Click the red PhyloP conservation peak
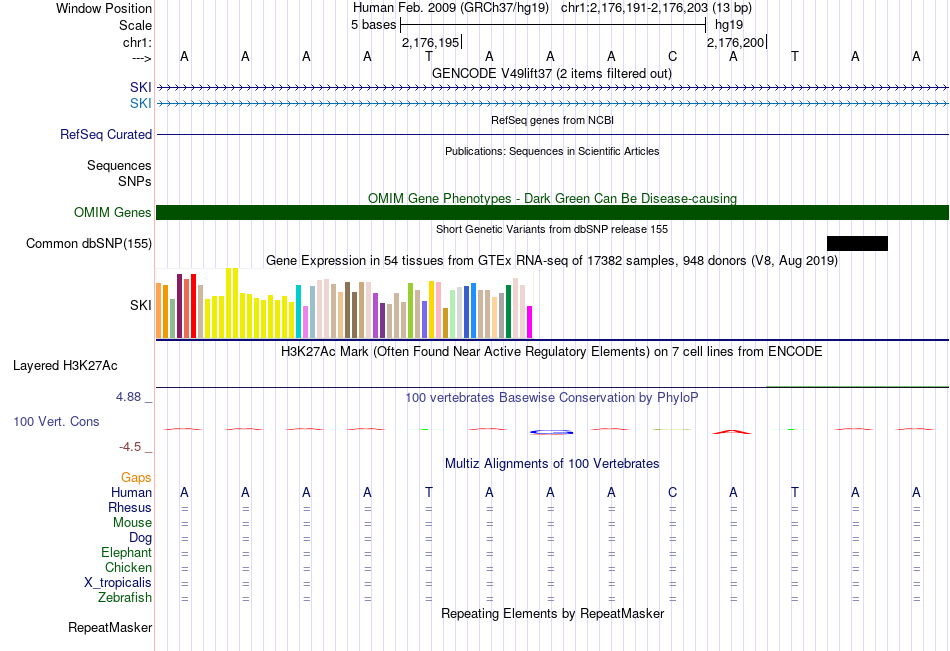 pyautogui.click(x=732, y=432)
